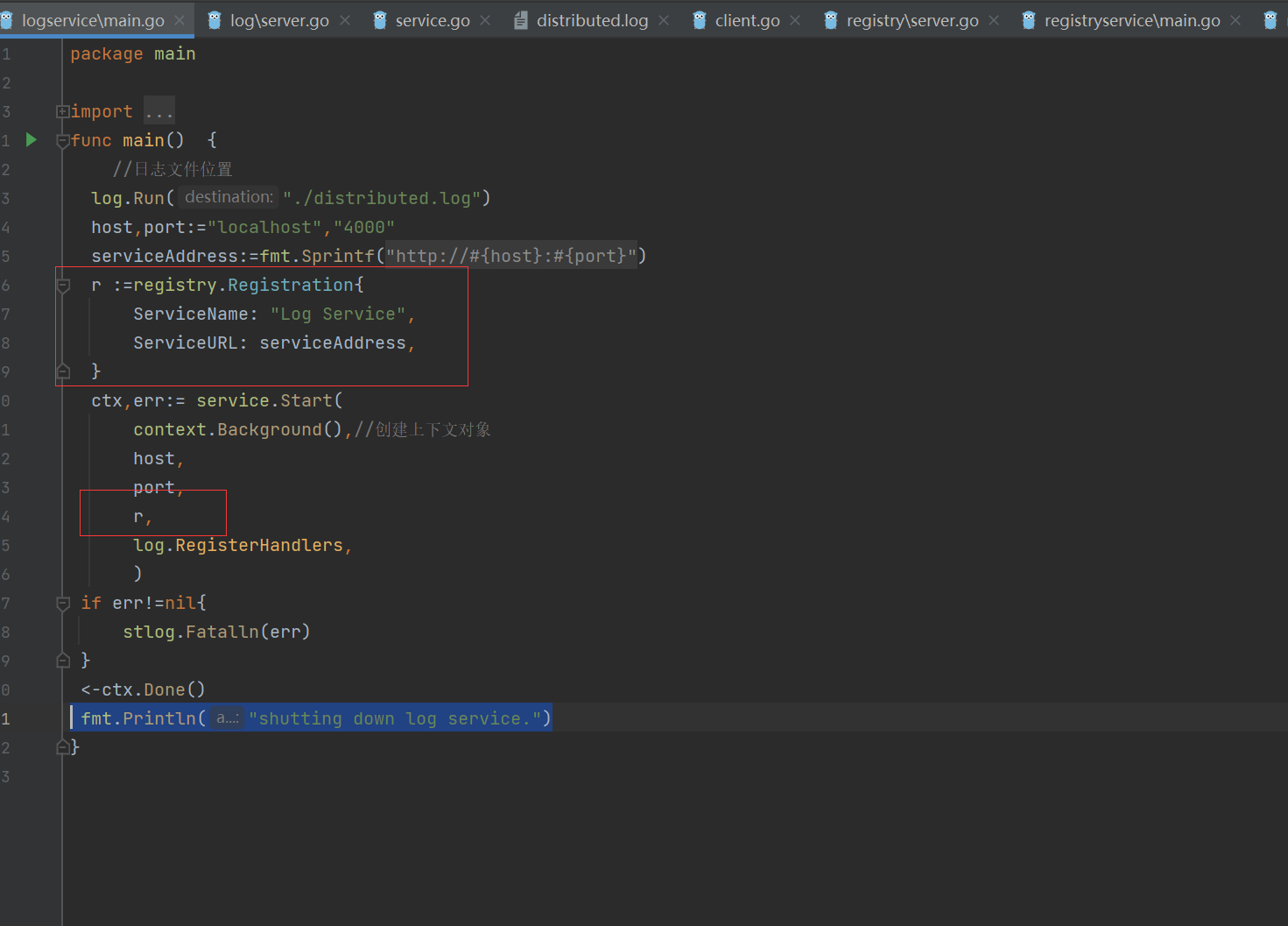Click log.Run call text
The height and width of the screenshot is (926, 1288).
click(x=128, y=198)
